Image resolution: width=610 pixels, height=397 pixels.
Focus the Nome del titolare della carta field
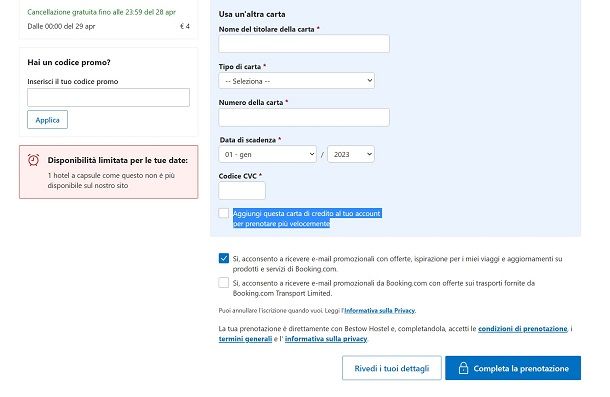pyautogui.click(x=304, y=44)
